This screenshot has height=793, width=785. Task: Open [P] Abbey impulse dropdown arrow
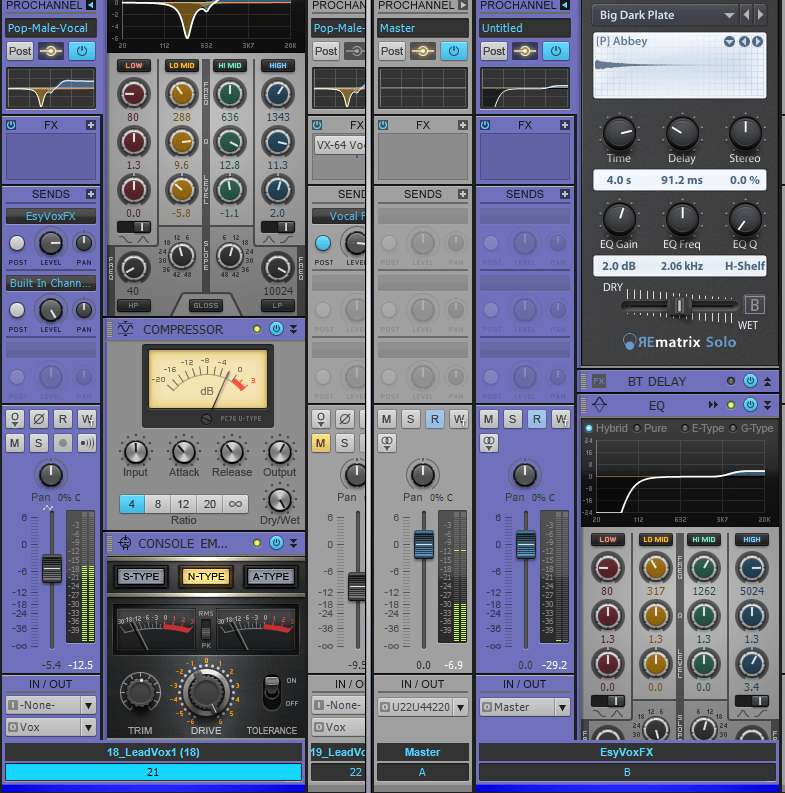coord(729,41)
